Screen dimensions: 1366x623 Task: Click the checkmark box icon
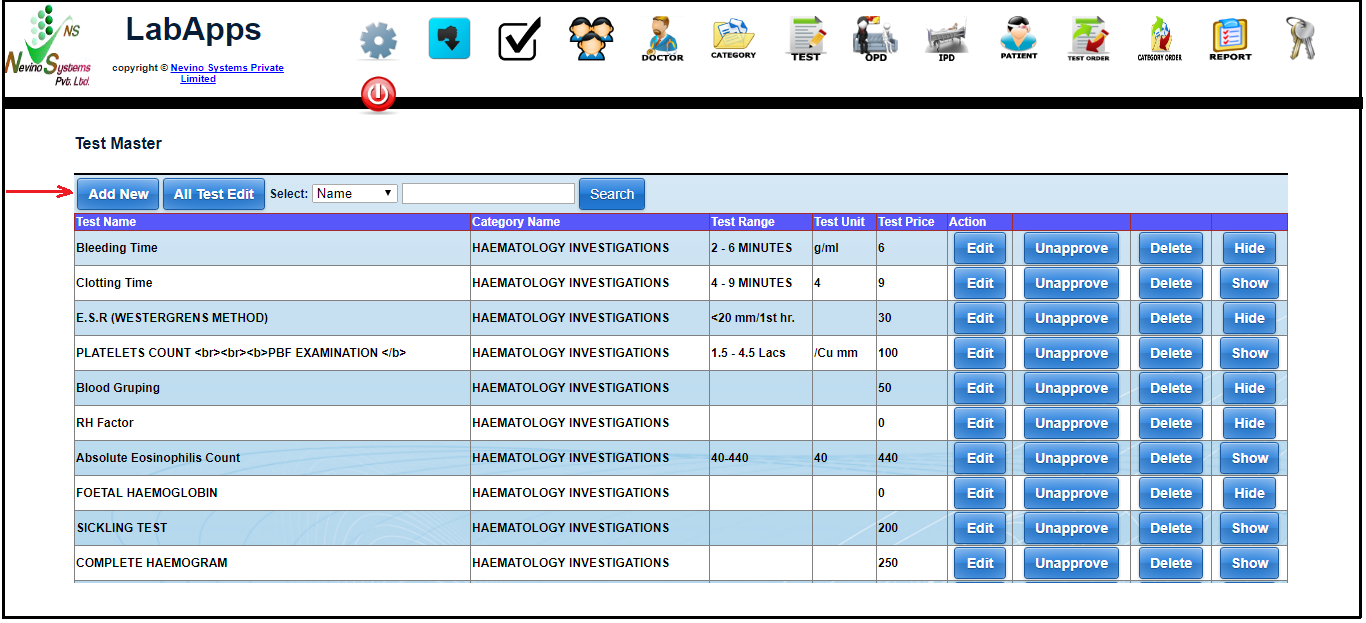click(x=520, y=40)
